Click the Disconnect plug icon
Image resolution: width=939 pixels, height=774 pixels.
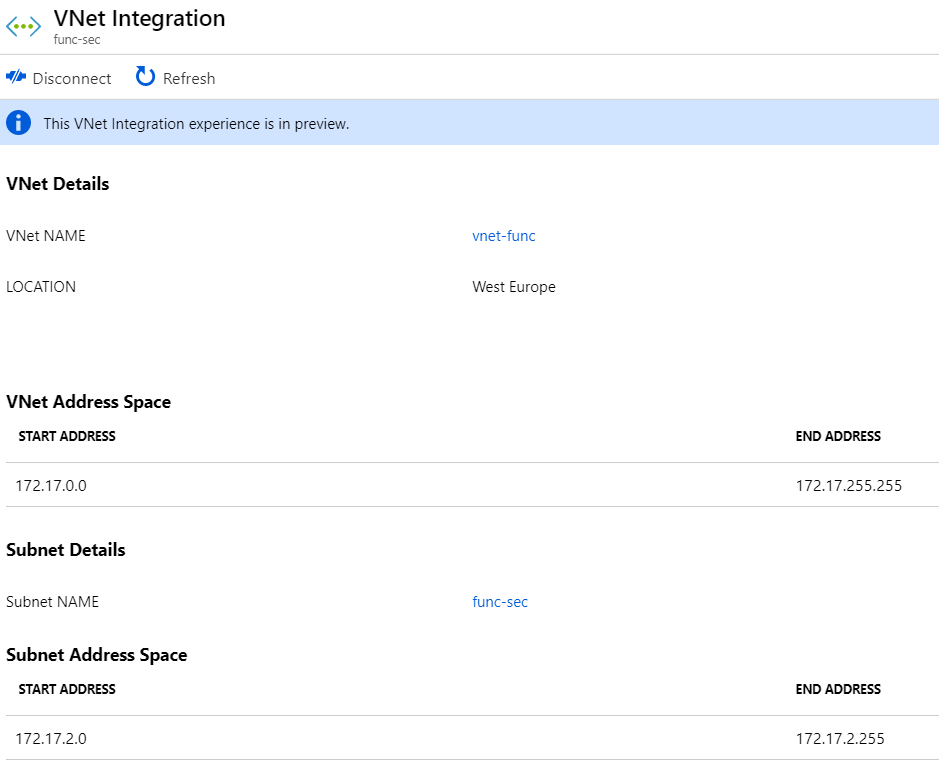click(16, 77)
